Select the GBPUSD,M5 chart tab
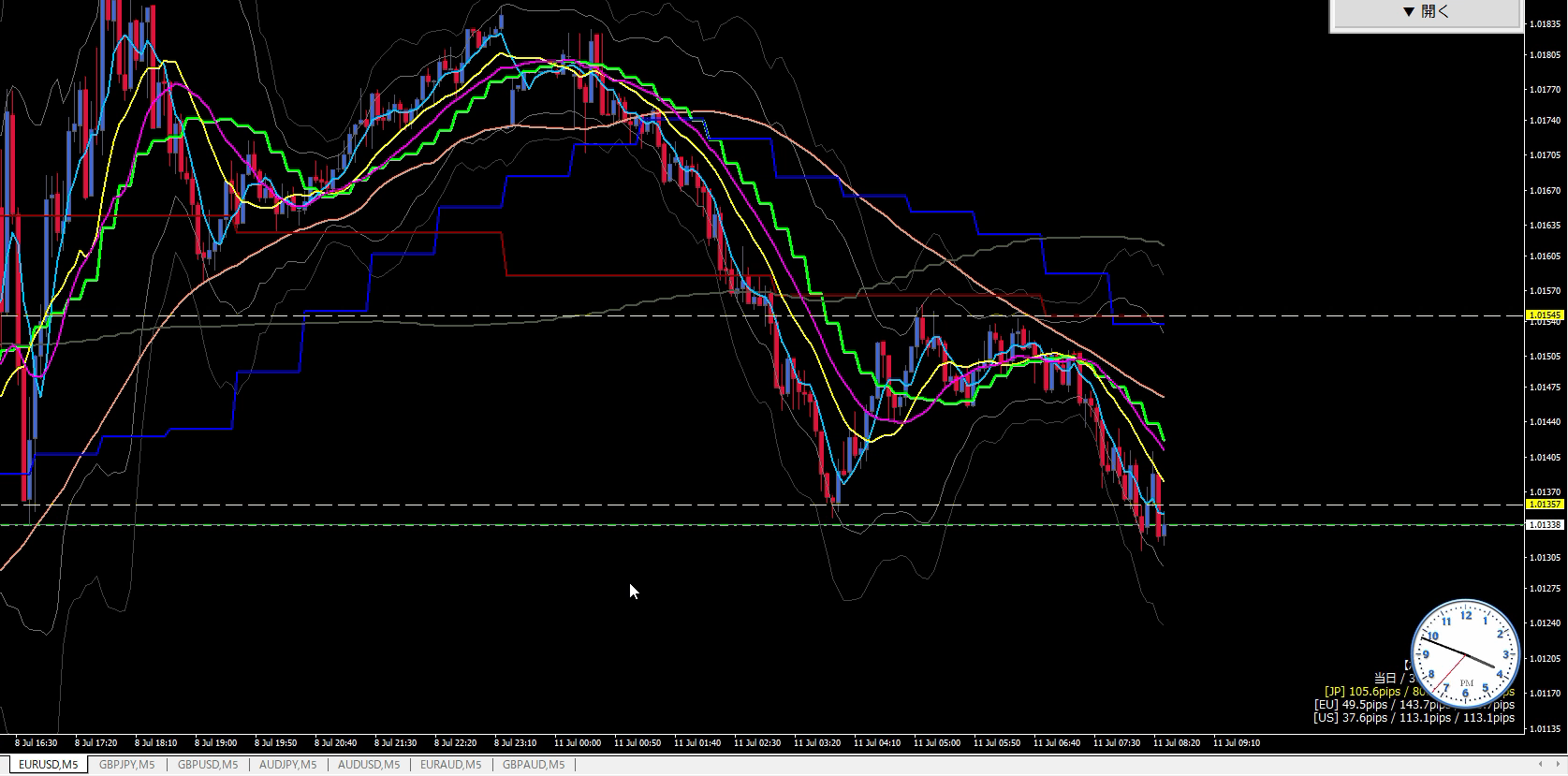The image size is (1568, 776). [x=207, y=765]
